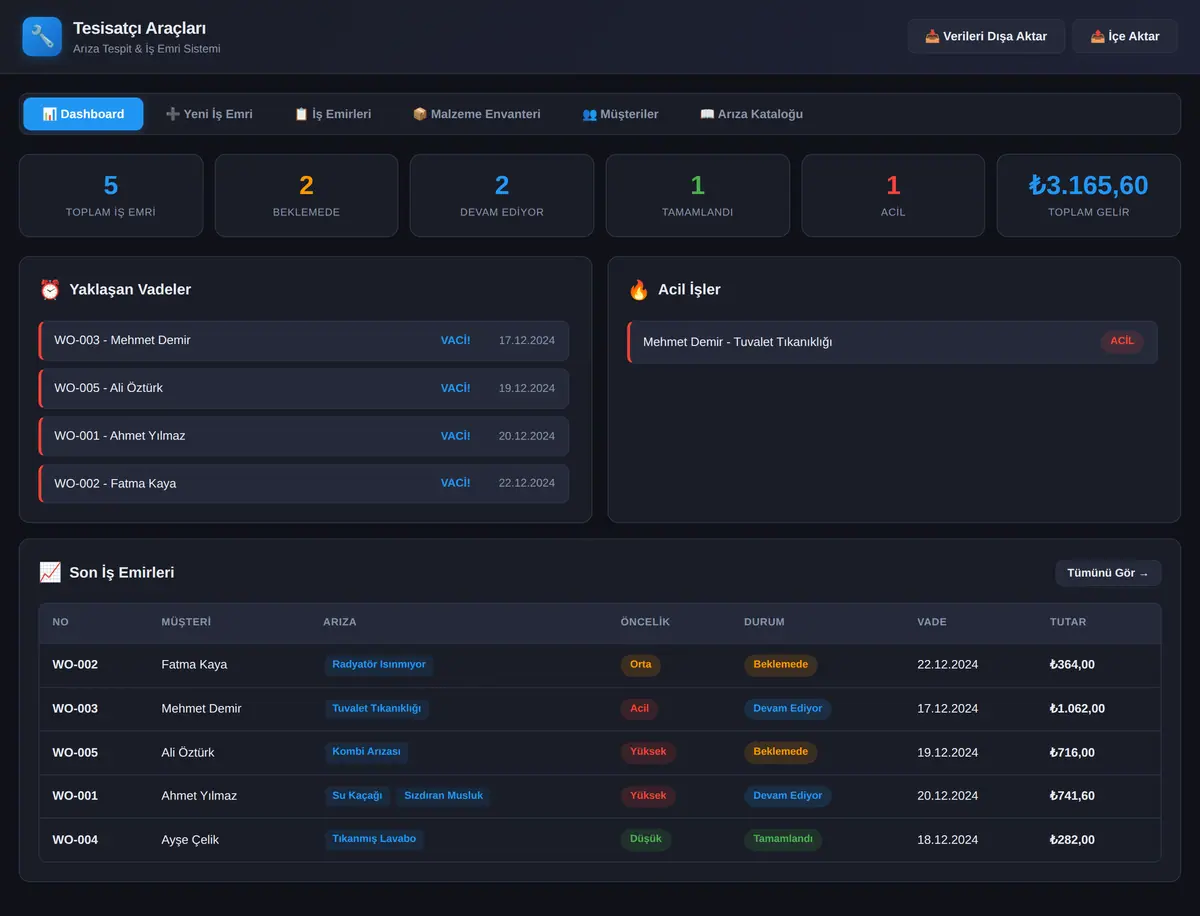
Task: Click the chart icon beside Son İş Emirleri
Action: click(x=50, y=573)
